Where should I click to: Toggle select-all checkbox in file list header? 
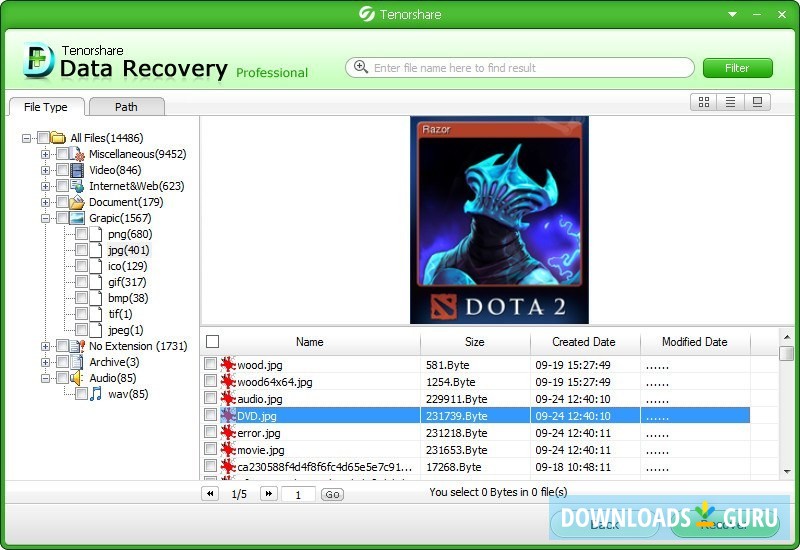[x=212, y=341]
